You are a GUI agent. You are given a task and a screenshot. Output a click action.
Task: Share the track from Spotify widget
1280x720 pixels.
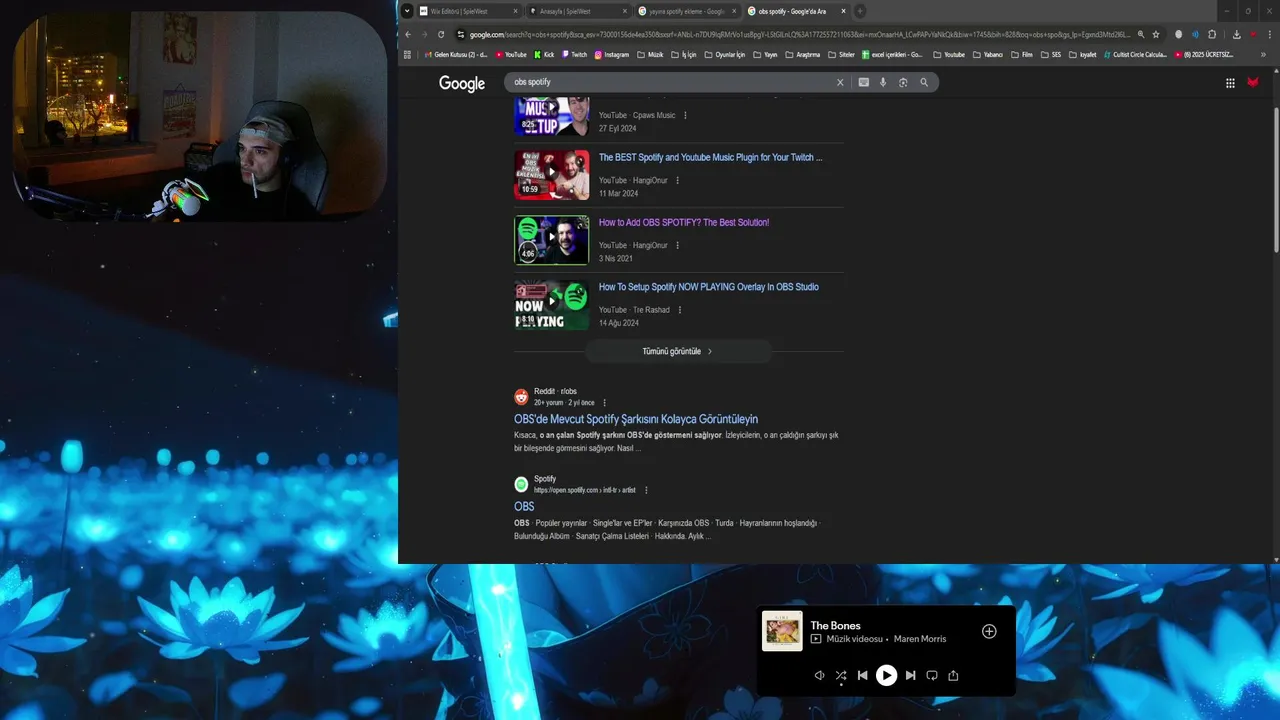click(953, 675)
